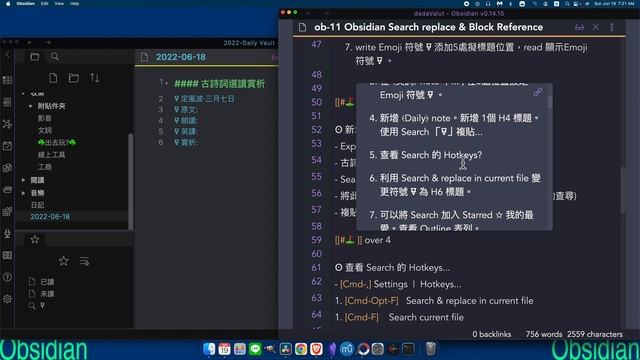Follow the link on line 59
This screenshot has width=640, height=360.
[x=348, y=240]
